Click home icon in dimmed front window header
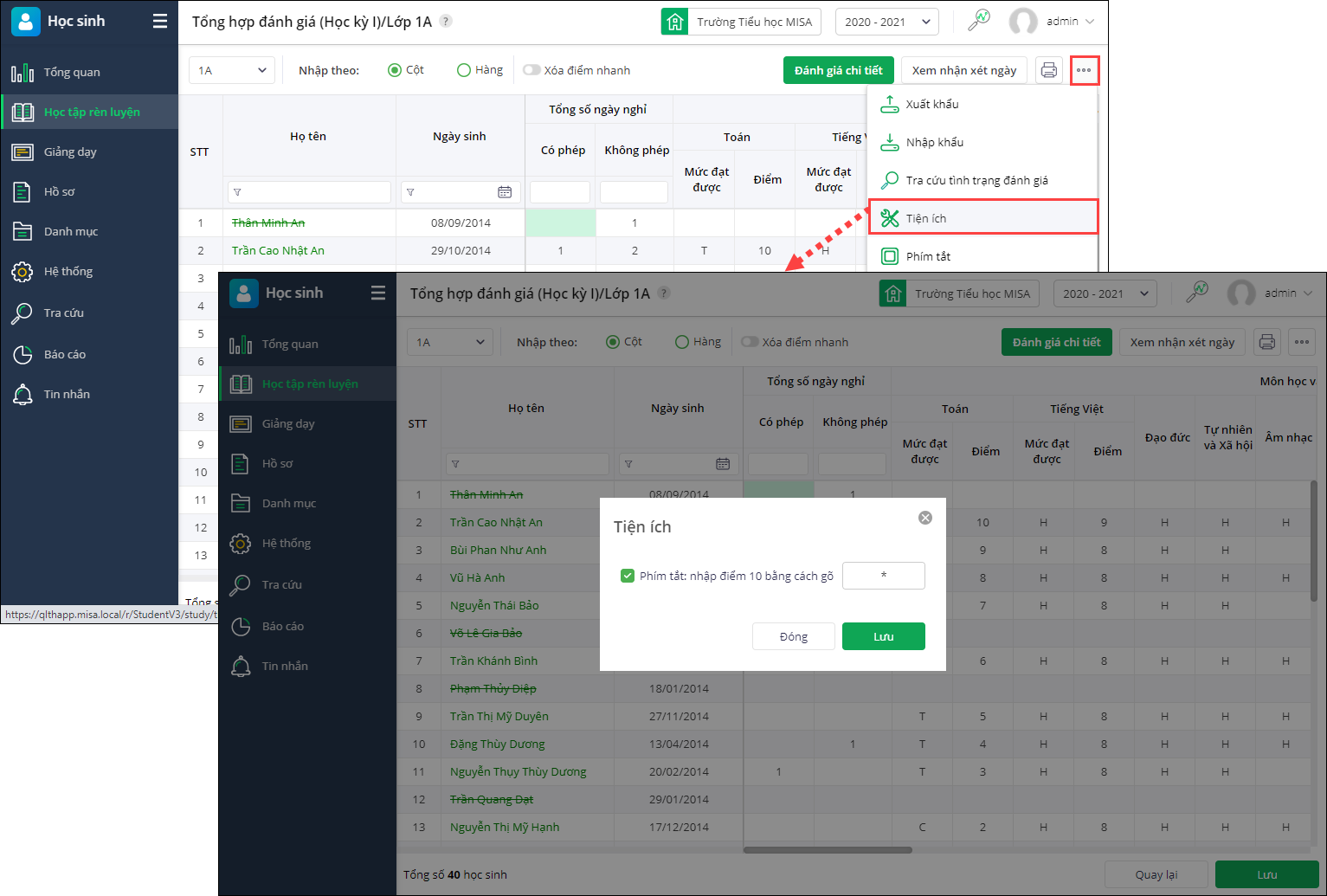 (892, 293)
